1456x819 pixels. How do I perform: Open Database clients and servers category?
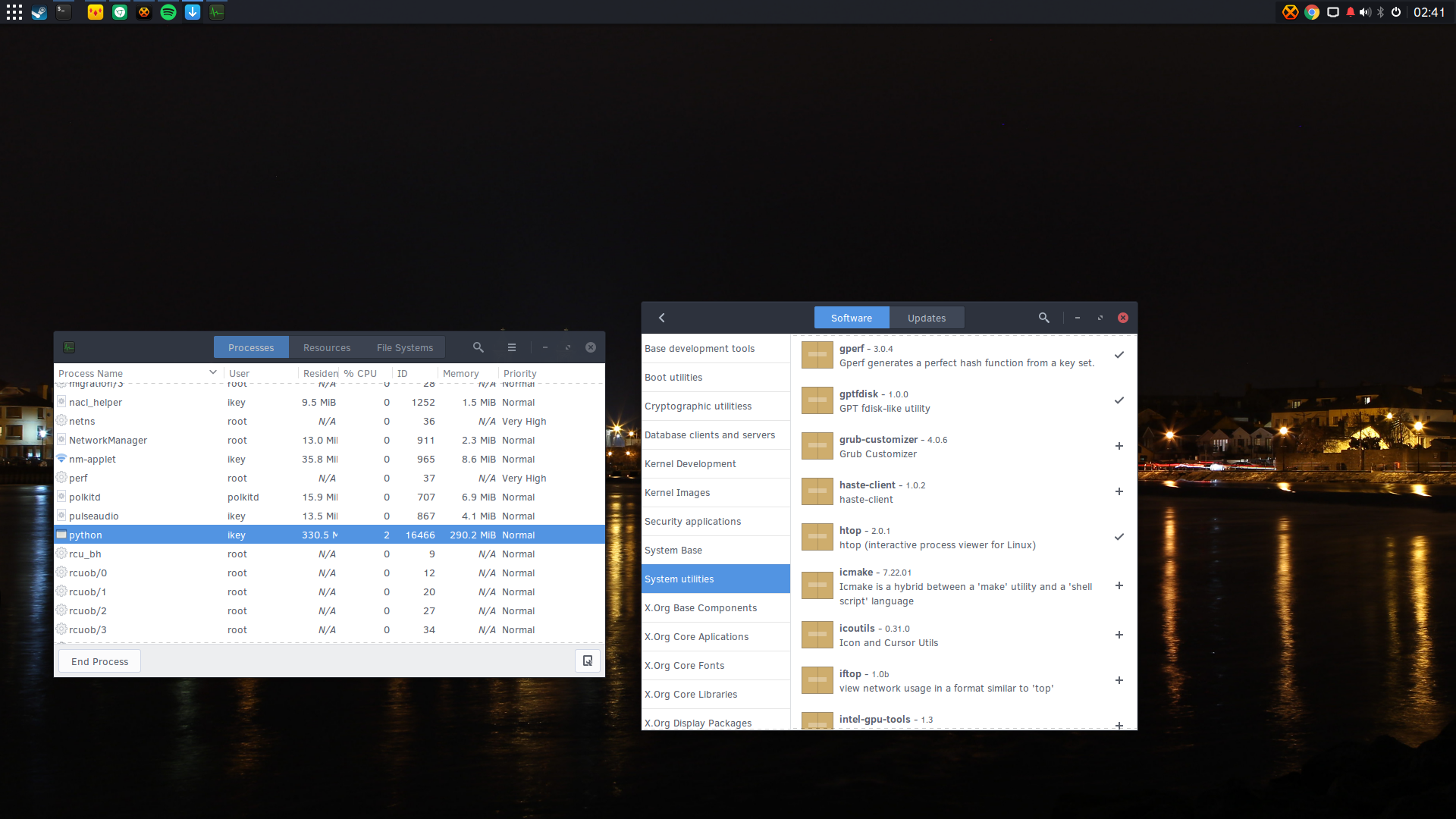[x=716, y=435]
